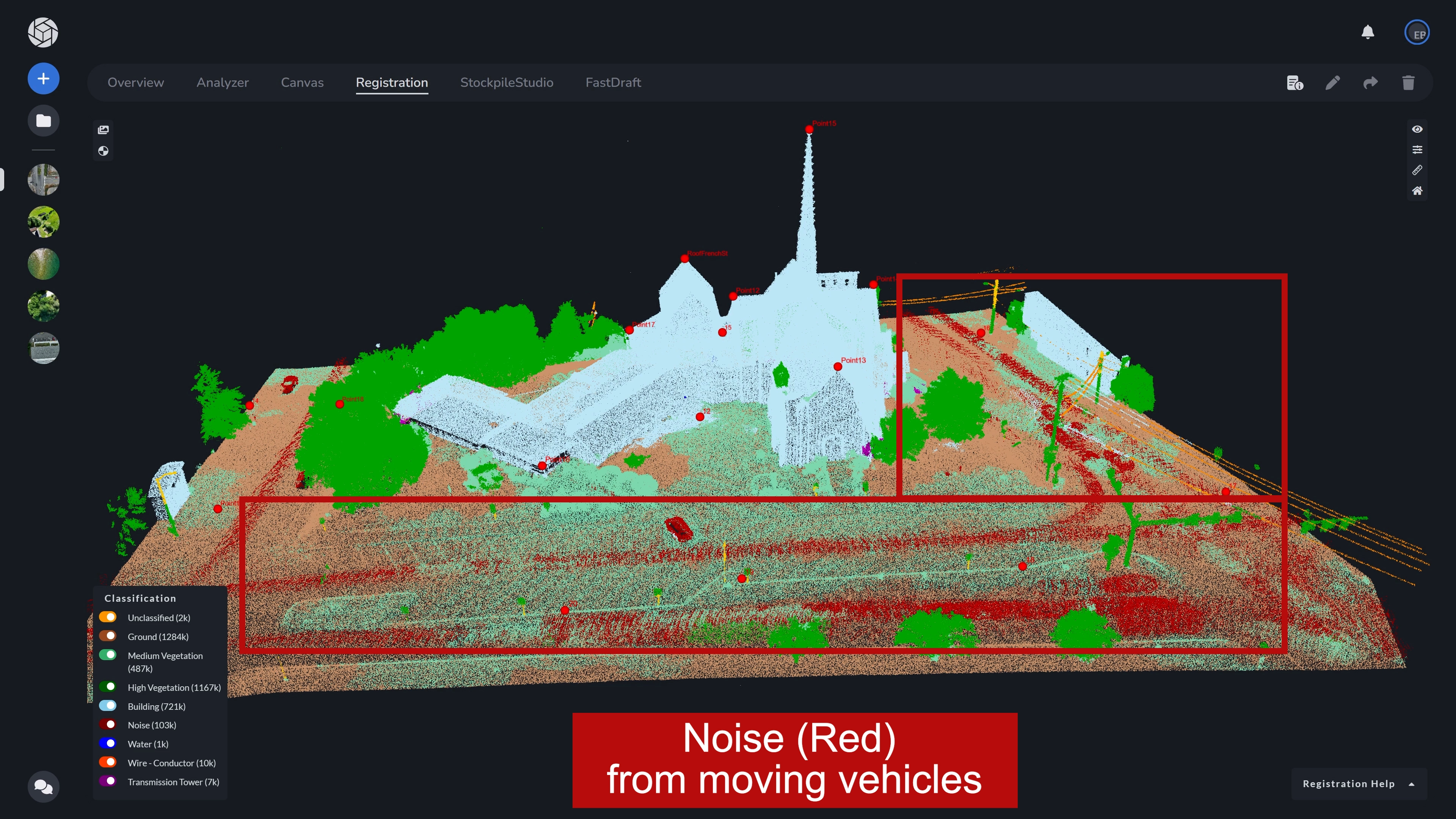The height and width of the screenshot is (819, 1456).
Task: Open the sliders settings icon
Action: pyautogui.click(x=1417, y=150)
